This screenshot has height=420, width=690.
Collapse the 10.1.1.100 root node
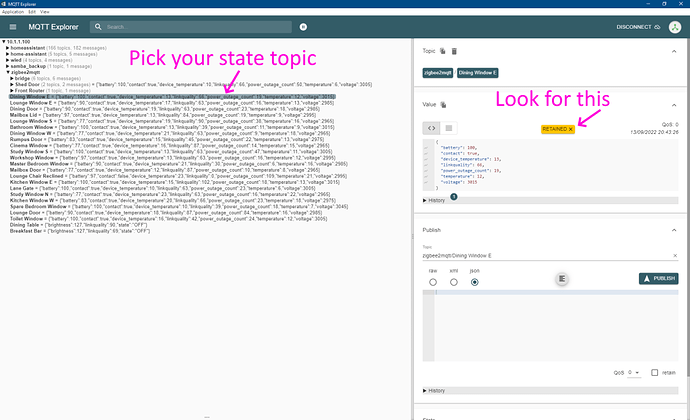[4, 42]
